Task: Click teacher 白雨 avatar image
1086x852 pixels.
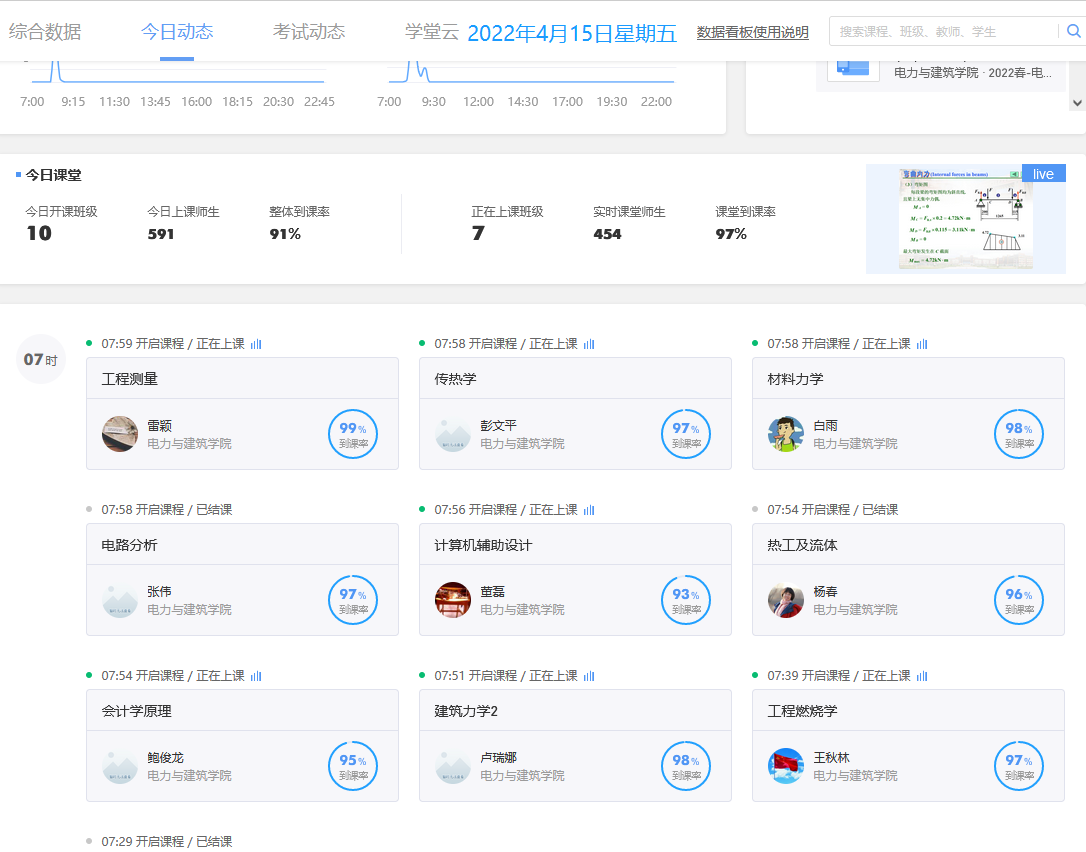Action: 786,434
